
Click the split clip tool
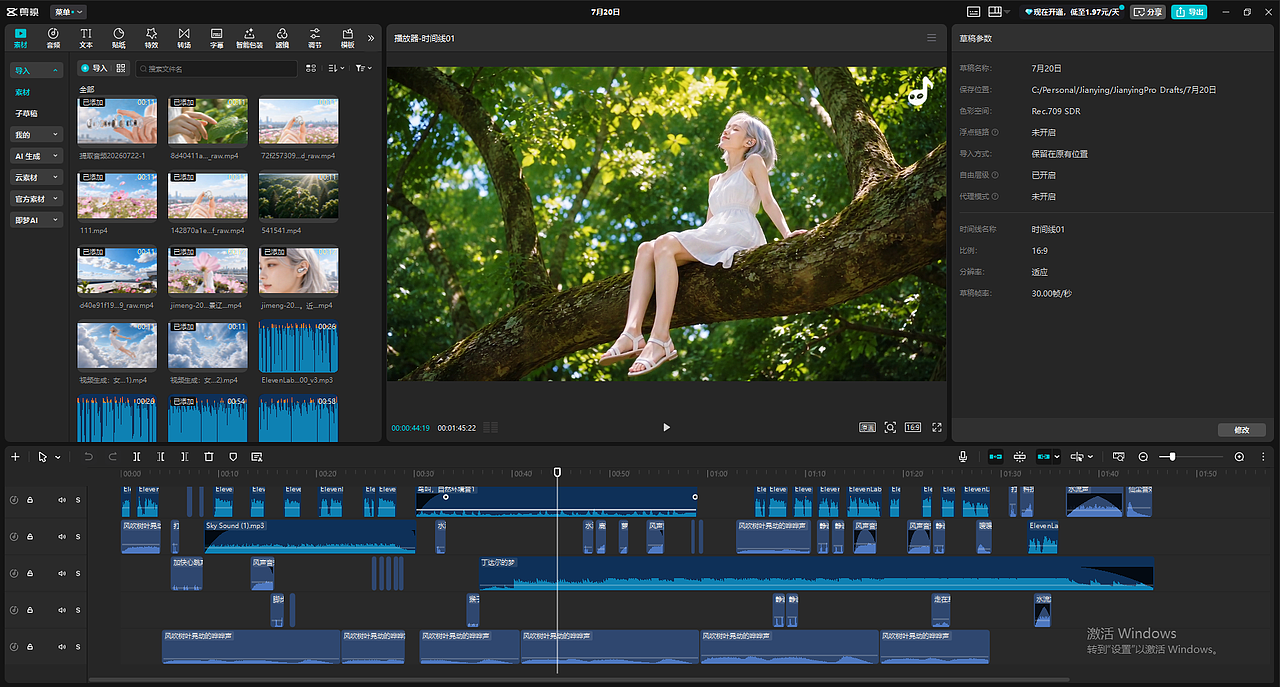(x=136, y=457)
